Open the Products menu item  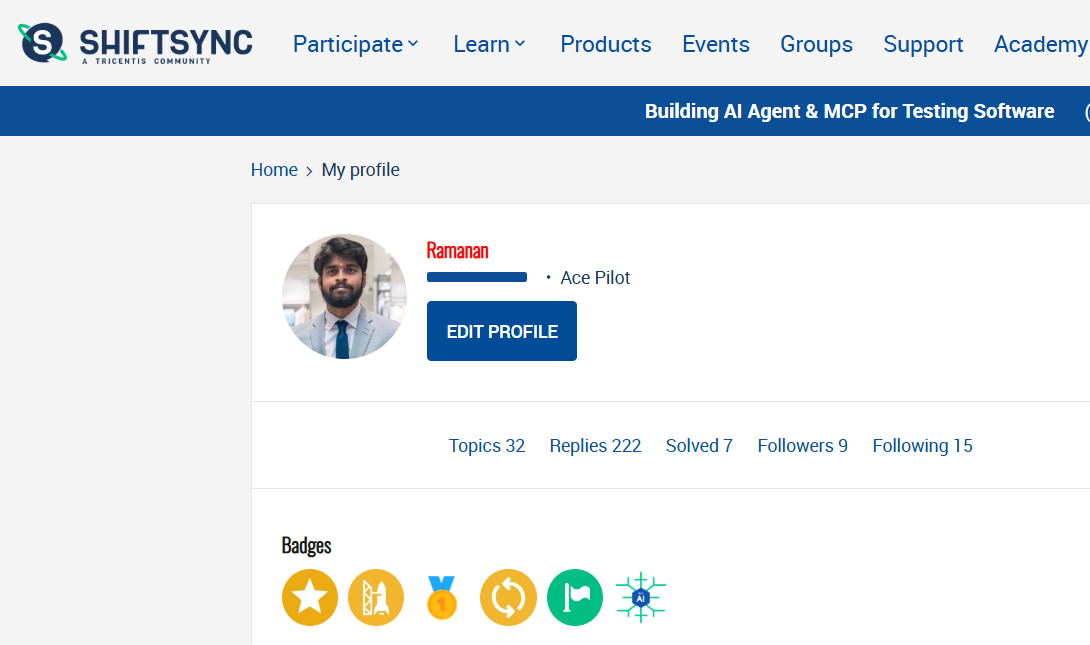point(605,44)
